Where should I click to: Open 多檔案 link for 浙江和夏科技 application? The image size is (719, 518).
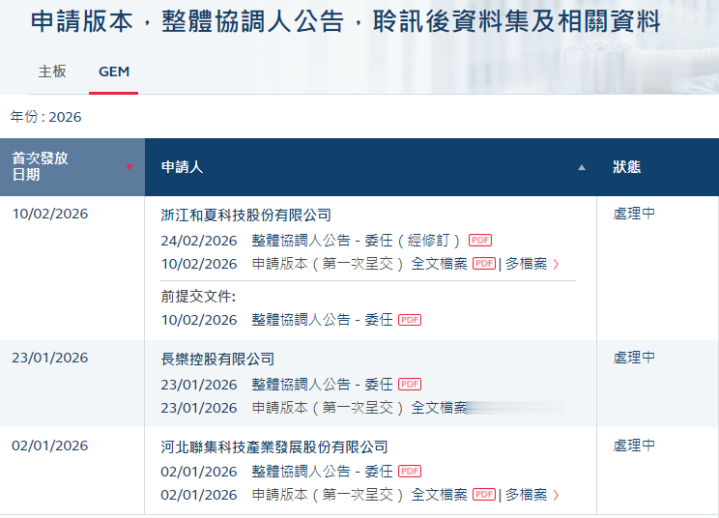pyautogui.click(x=526, y=264)
